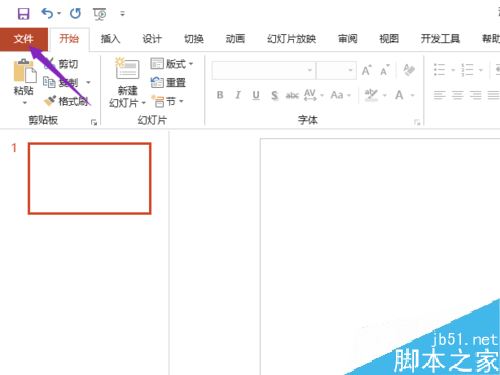Apply font color with the A button
The width and height of the screenshot is (500, 375).
point(399,95)
